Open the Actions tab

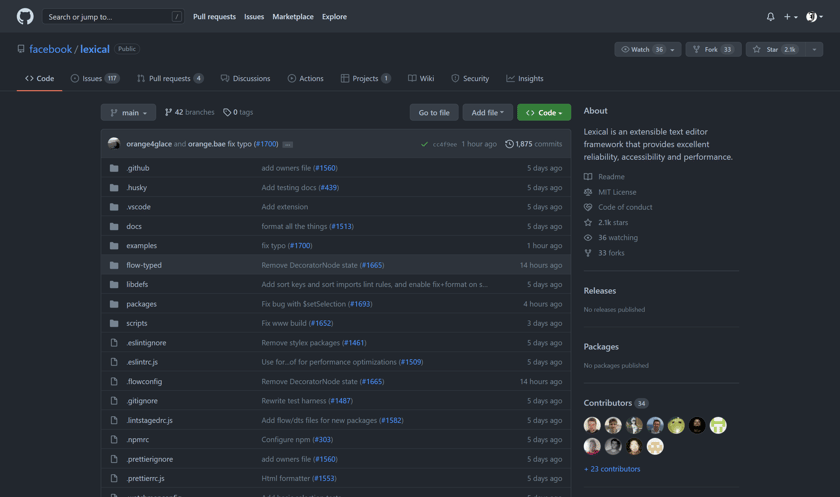tap(305, 78)
